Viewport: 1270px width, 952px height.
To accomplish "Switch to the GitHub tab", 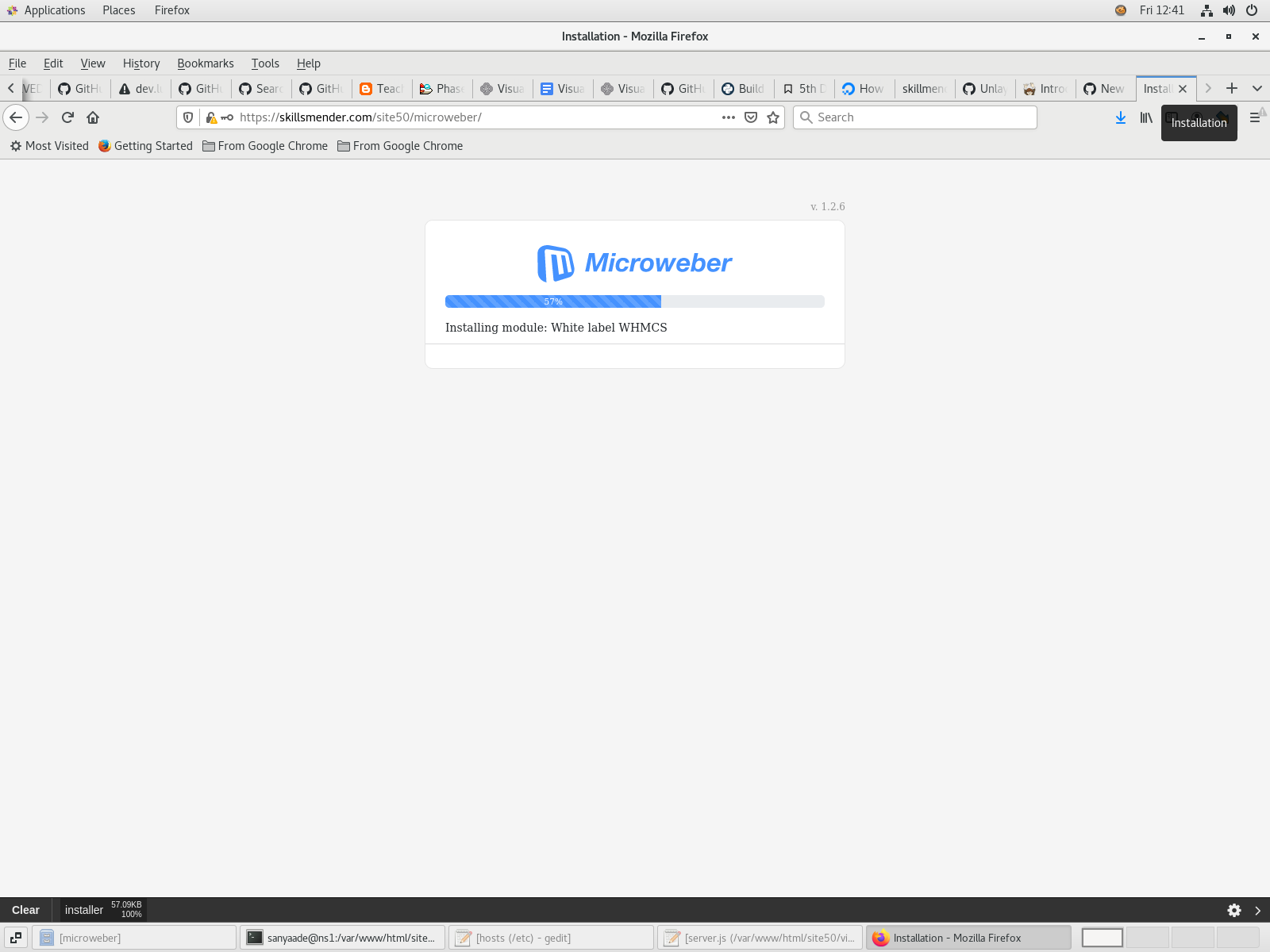I will point(79,88).
